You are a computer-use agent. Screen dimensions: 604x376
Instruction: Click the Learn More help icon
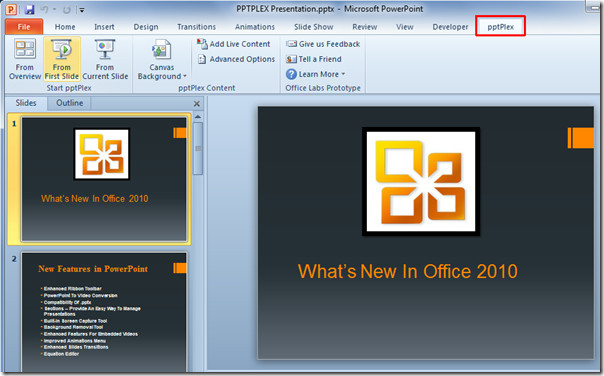pyautogui.click(x=291, y=74)
